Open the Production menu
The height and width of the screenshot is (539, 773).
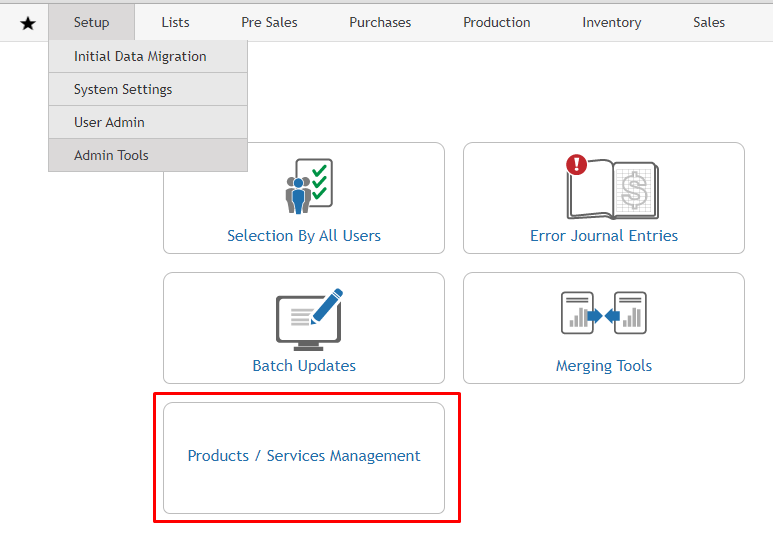(496, 22)
